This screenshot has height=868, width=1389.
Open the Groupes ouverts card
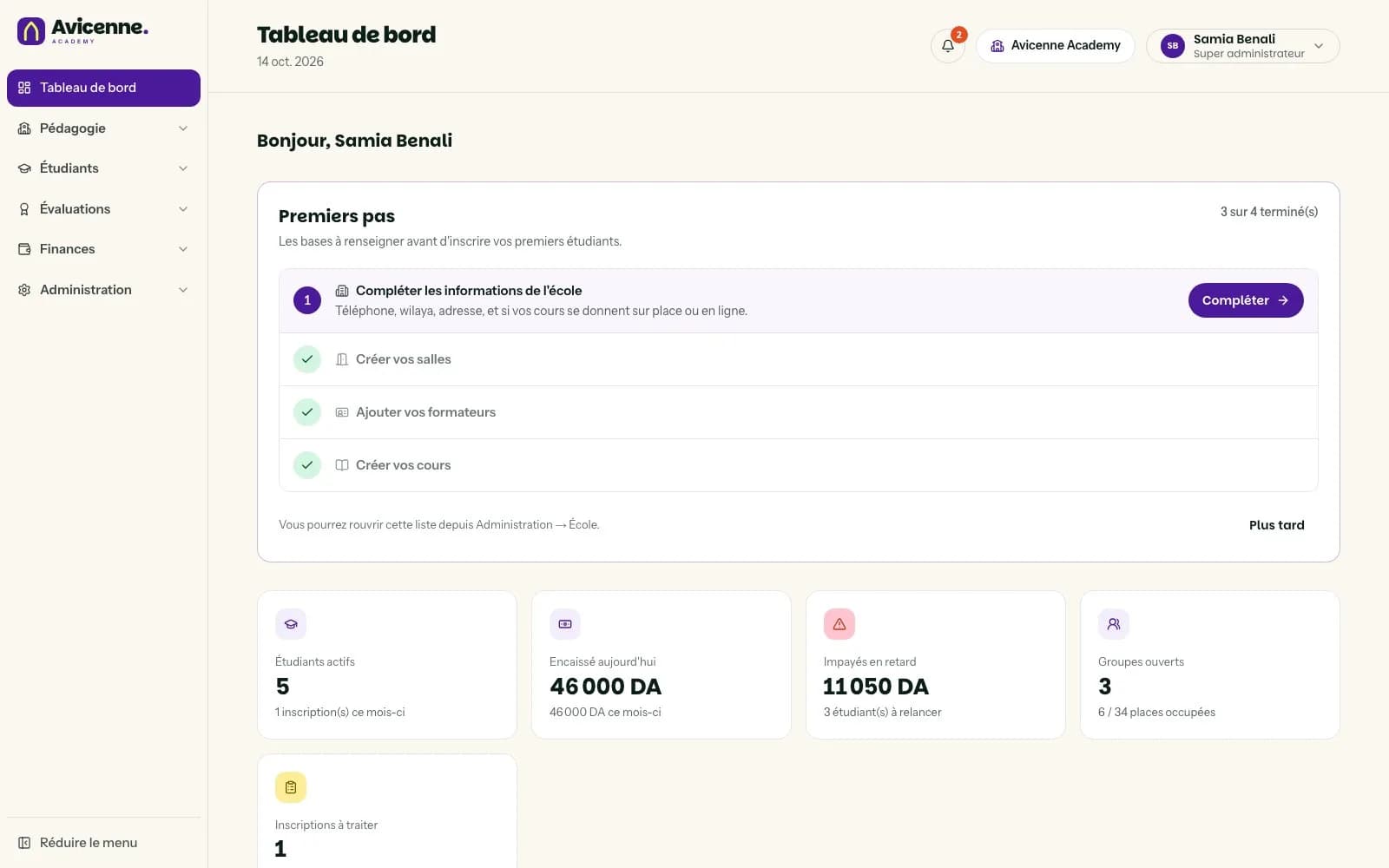pyautogui.click(x=1210, y=665)
